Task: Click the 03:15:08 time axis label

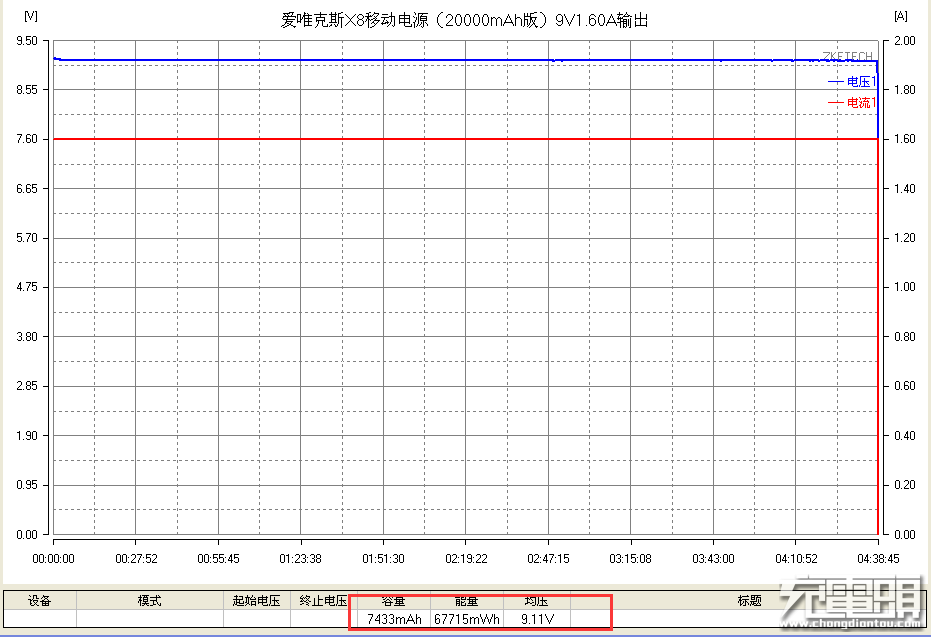Action: pyautogui.click(x=631, y=559)
